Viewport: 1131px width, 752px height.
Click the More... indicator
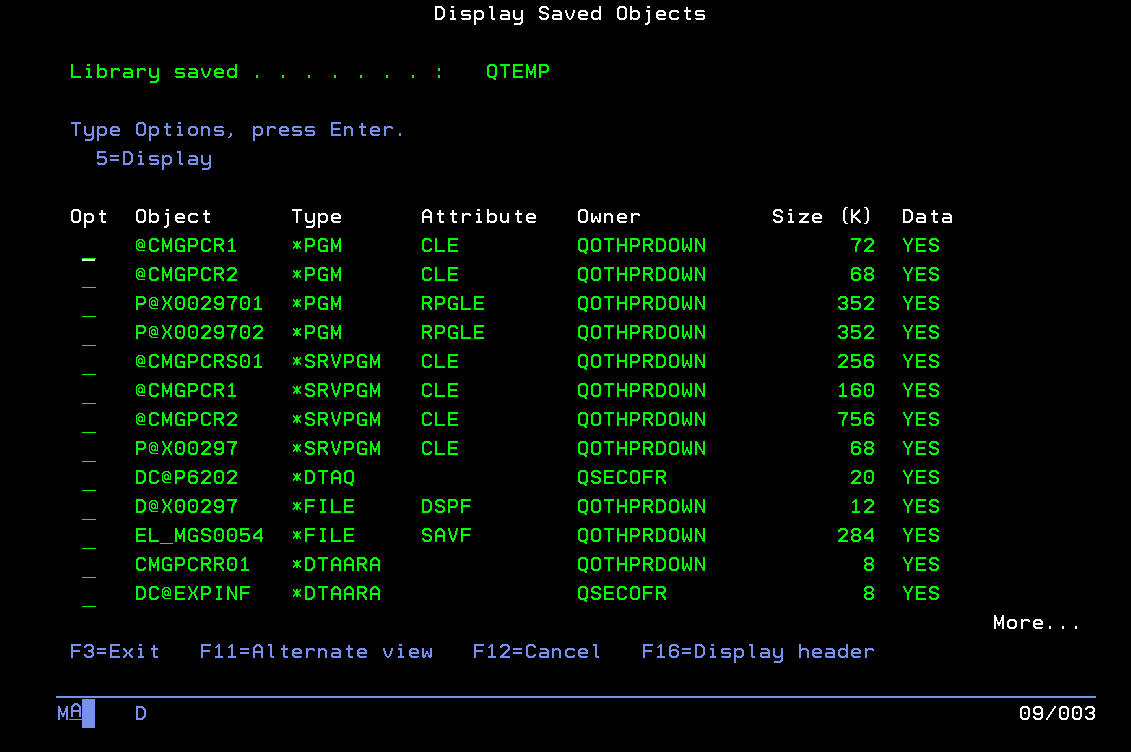tap(1037, 623)
